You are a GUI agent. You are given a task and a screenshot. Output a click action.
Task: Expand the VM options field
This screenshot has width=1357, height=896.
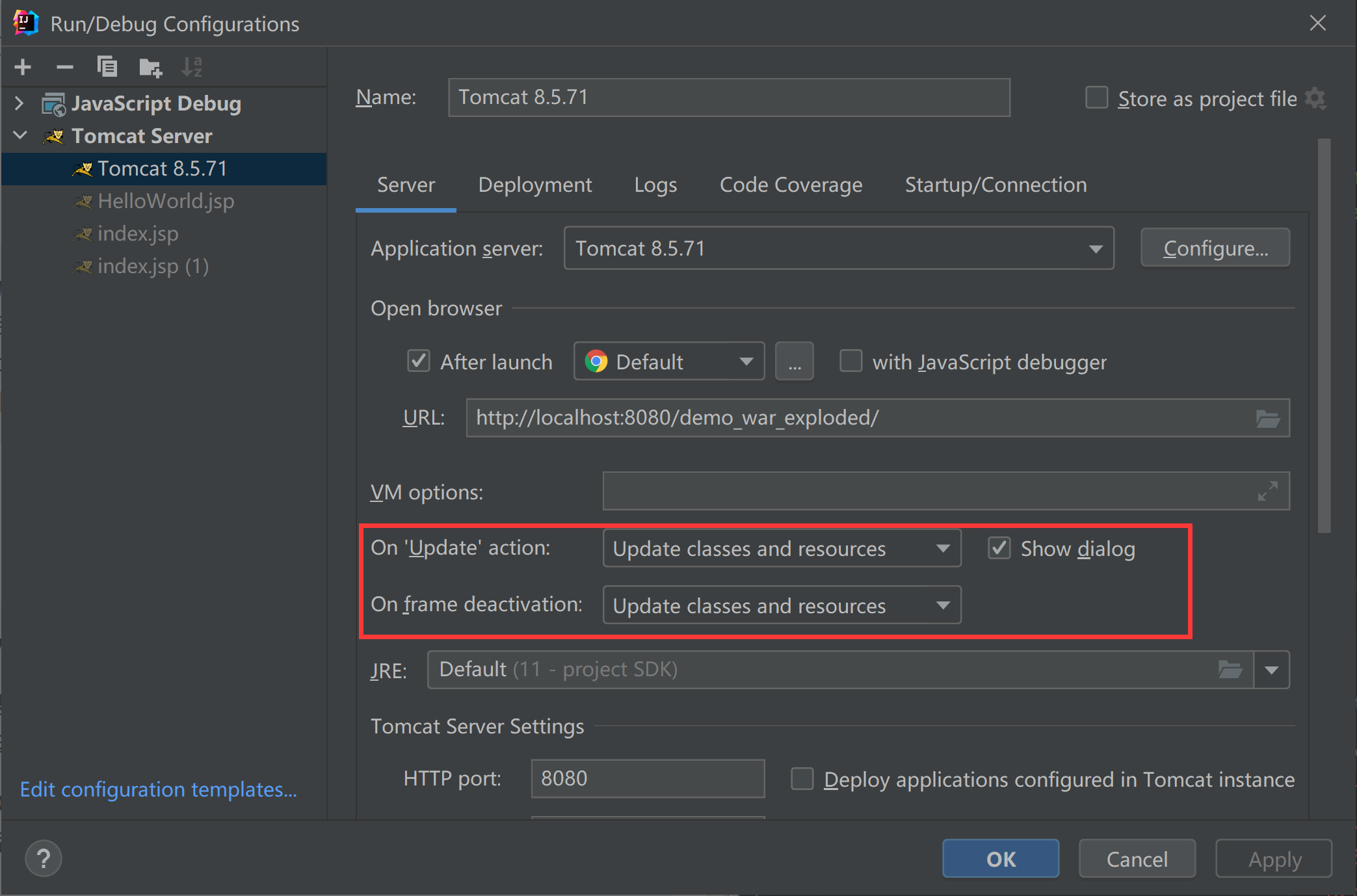coord(1267,492)
